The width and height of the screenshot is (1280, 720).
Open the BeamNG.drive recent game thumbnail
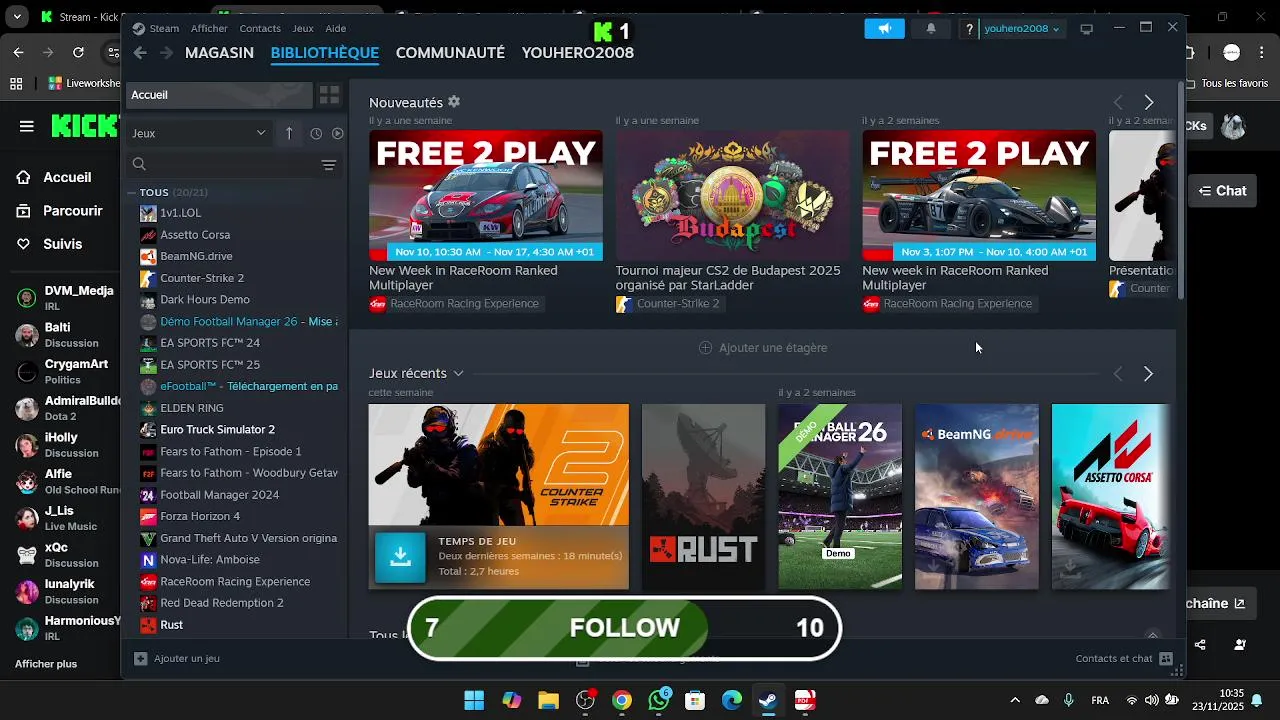(x=977, y=497)
